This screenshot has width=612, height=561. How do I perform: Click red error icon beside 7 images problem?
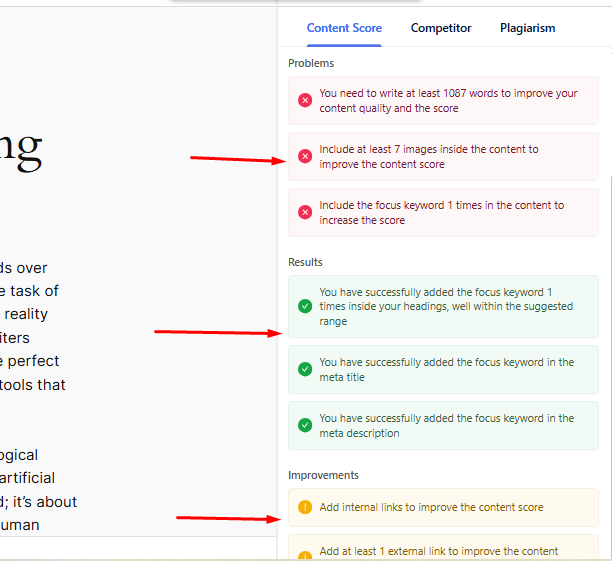pos(305,157)
